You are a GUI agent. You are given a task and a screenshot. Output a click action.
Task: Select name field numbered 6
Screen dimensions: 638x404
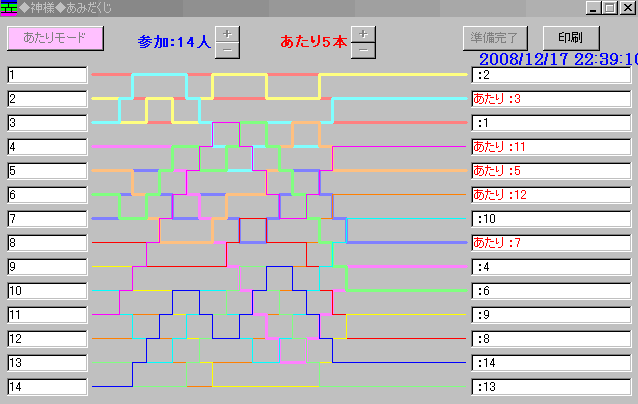point(47,195)
